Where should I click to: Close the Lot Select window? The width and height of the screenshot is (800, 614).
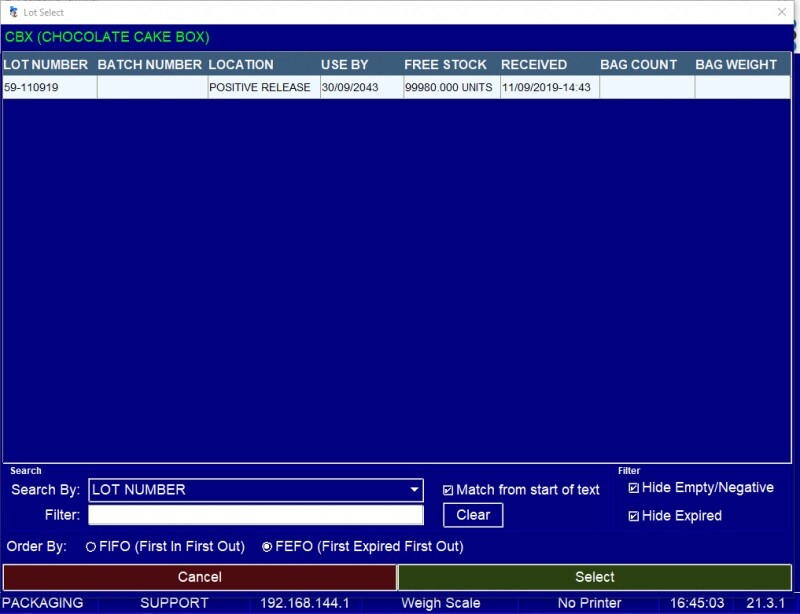781,12
